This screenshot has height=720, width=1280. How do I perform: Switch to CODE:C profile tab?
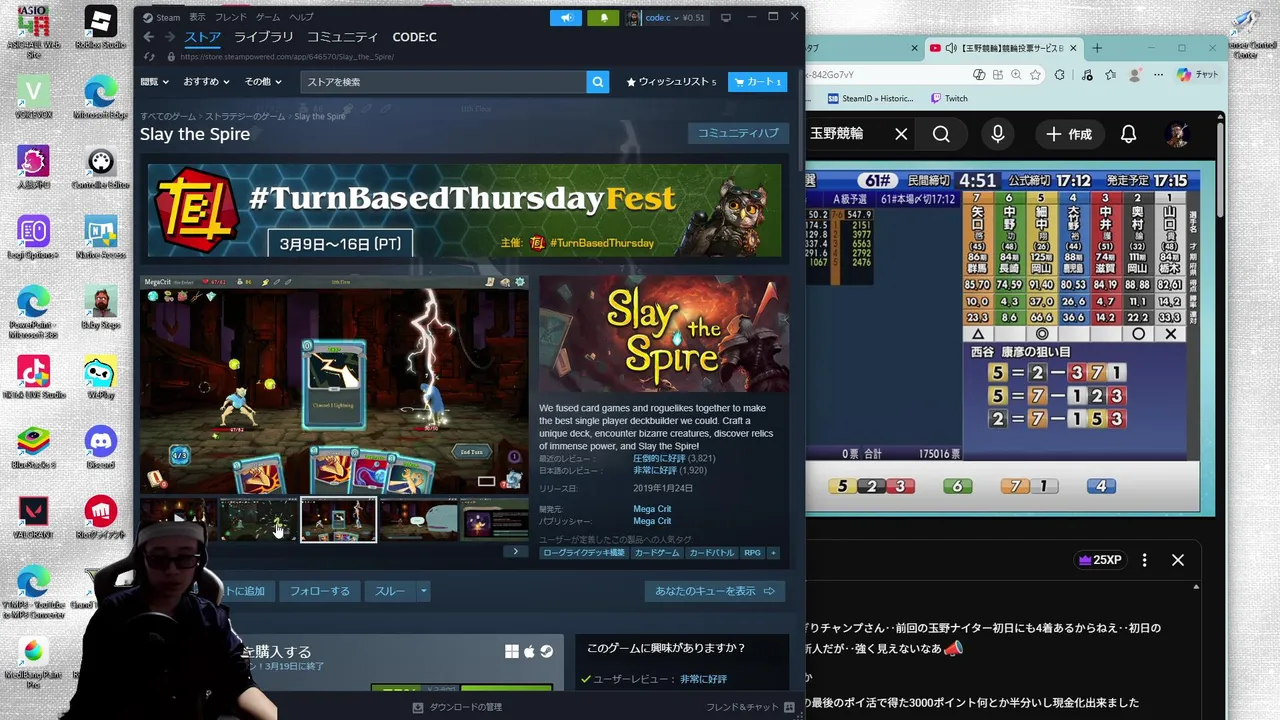[414, 37]
